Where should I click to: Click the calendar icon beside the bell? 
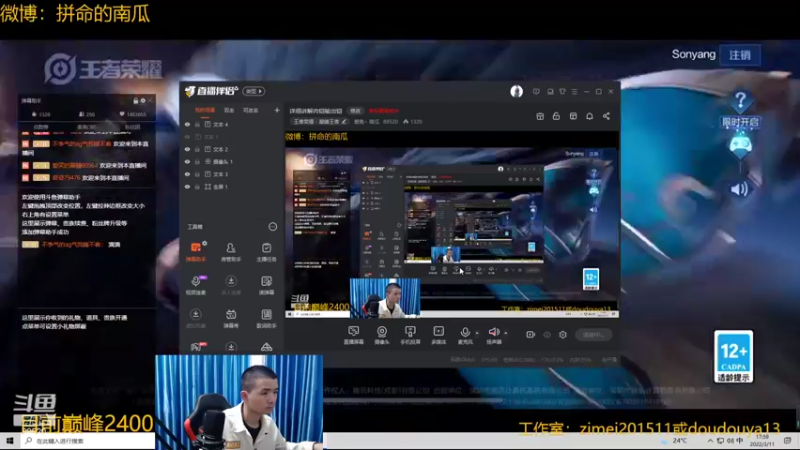573,116
